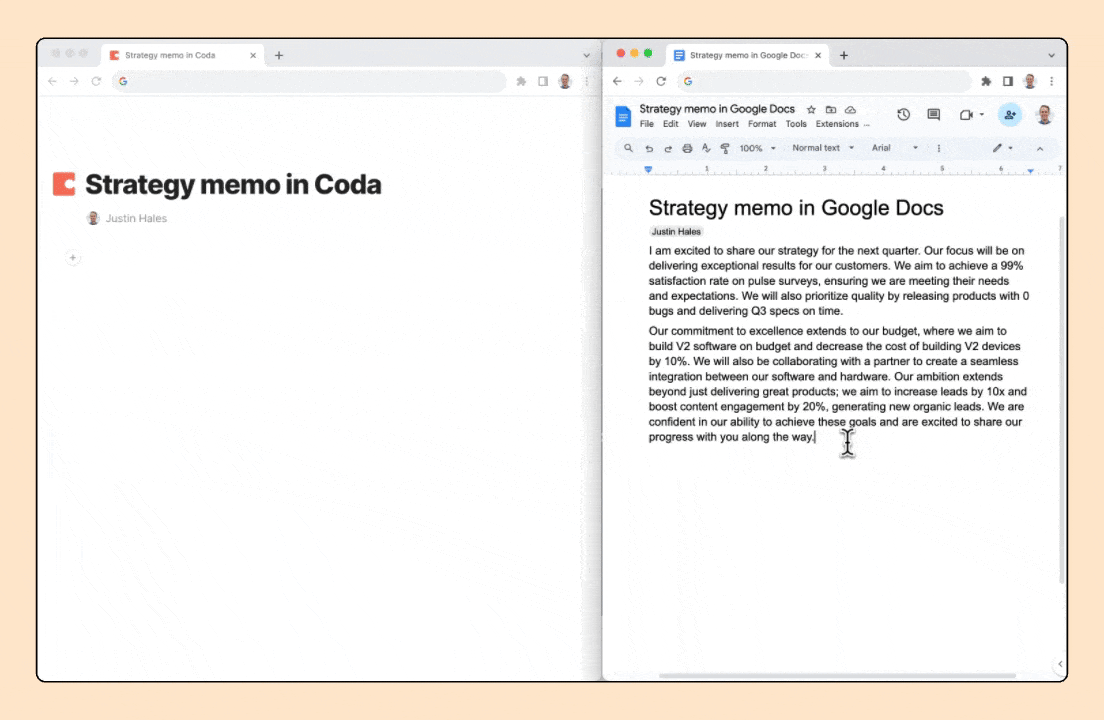This screenshot has height=720, width=1104.
Task: Click the Docs horizontal scrollbar
Action: click(x=837, y=676)
